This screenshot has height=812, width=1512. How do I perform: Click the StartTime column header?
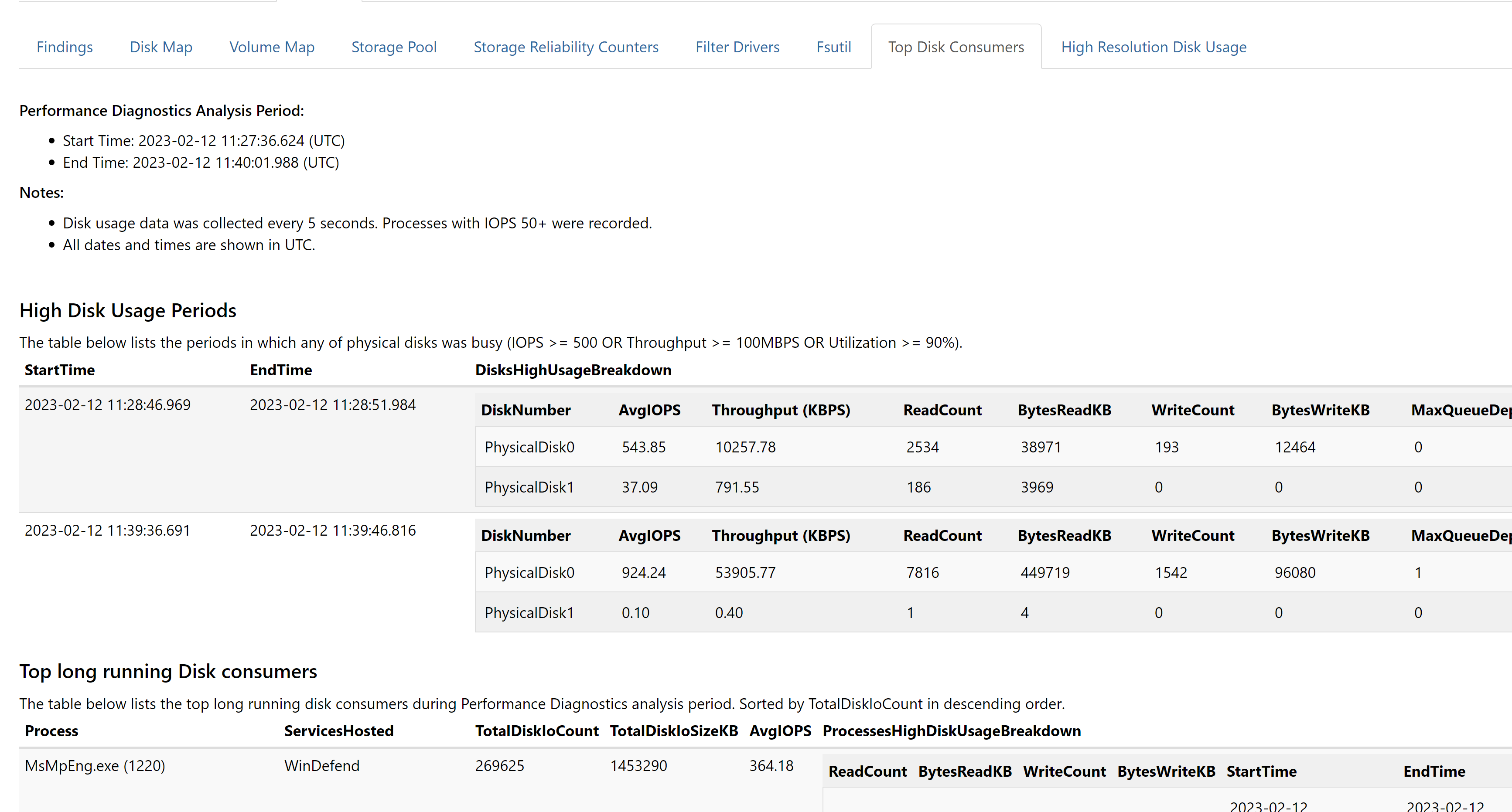59,370
